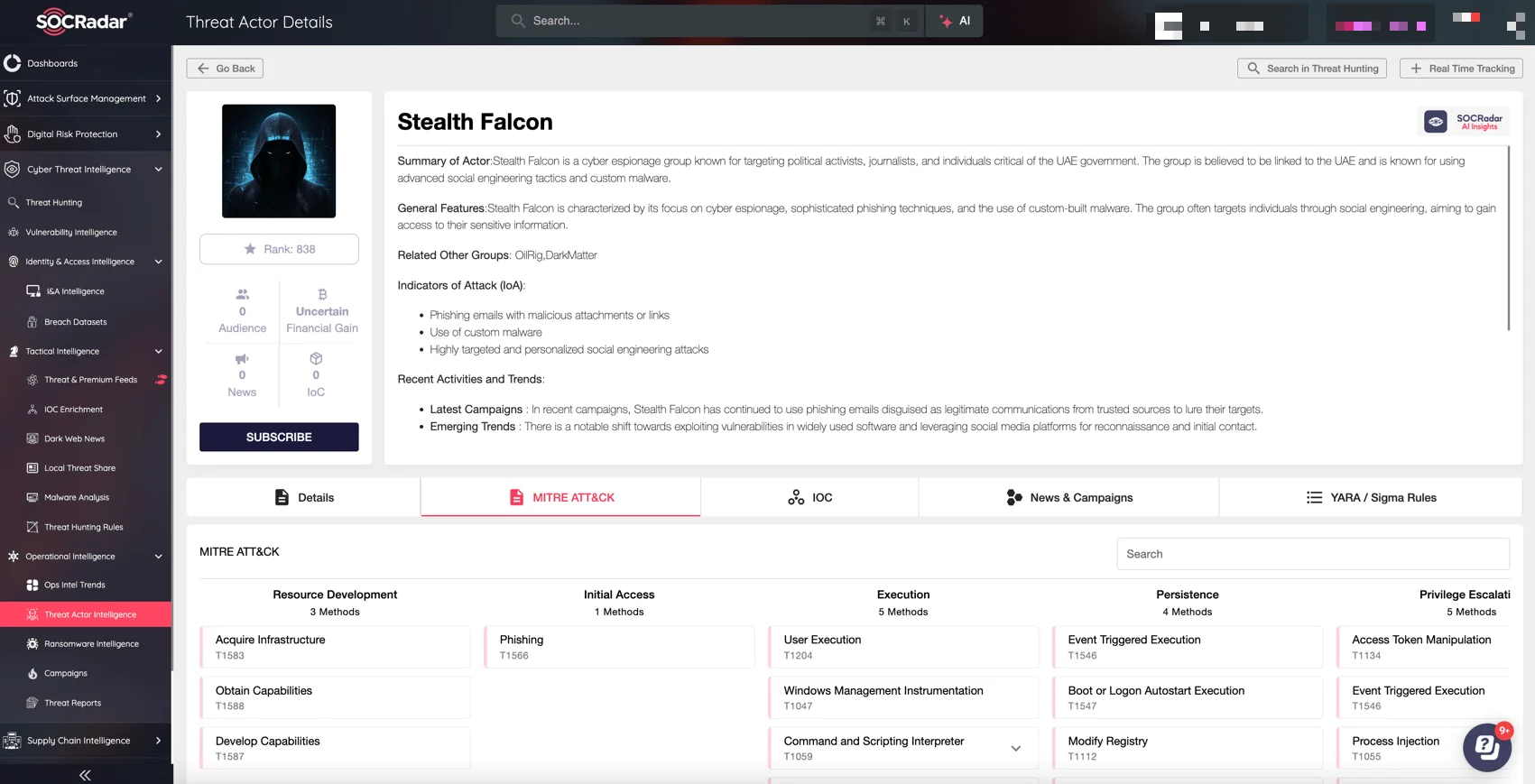Viewport: 1535px width, 784px height.
Task: Click the Digital Risk Protection hand icon
Action: tap(13, 134)
